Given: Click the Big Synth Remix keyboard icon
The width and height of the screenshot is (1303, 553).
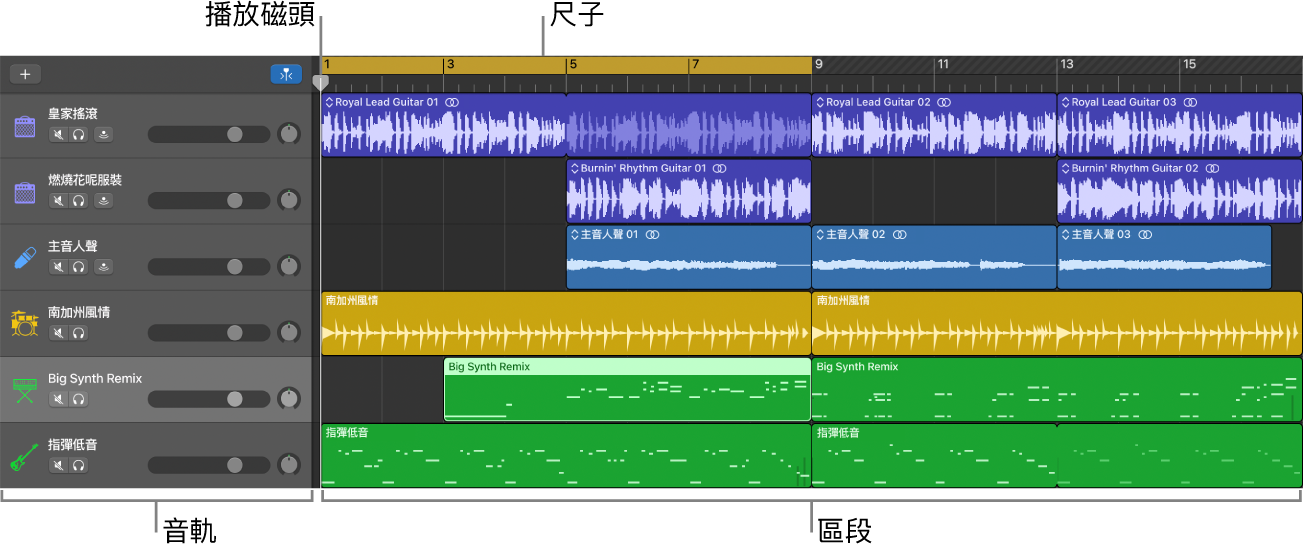Looking at the screenshot, I should pos(24,390).
